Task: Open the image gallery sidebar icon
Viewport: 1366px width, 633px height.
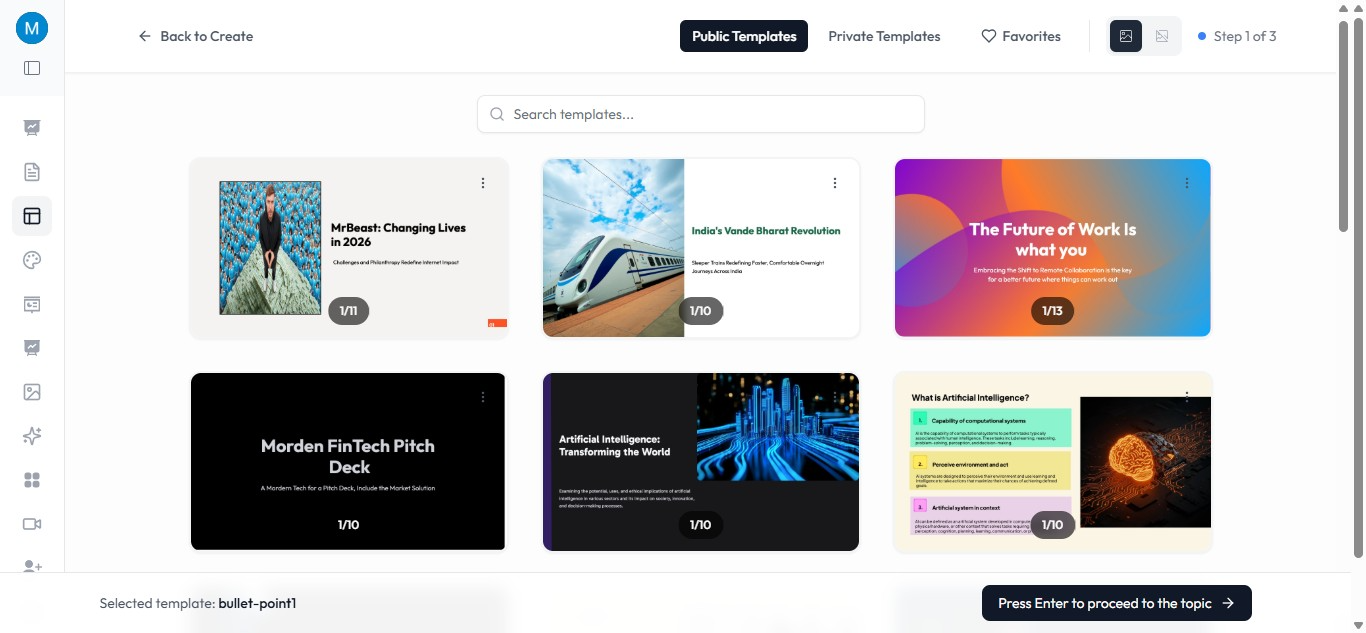Action: click(32, 392)
